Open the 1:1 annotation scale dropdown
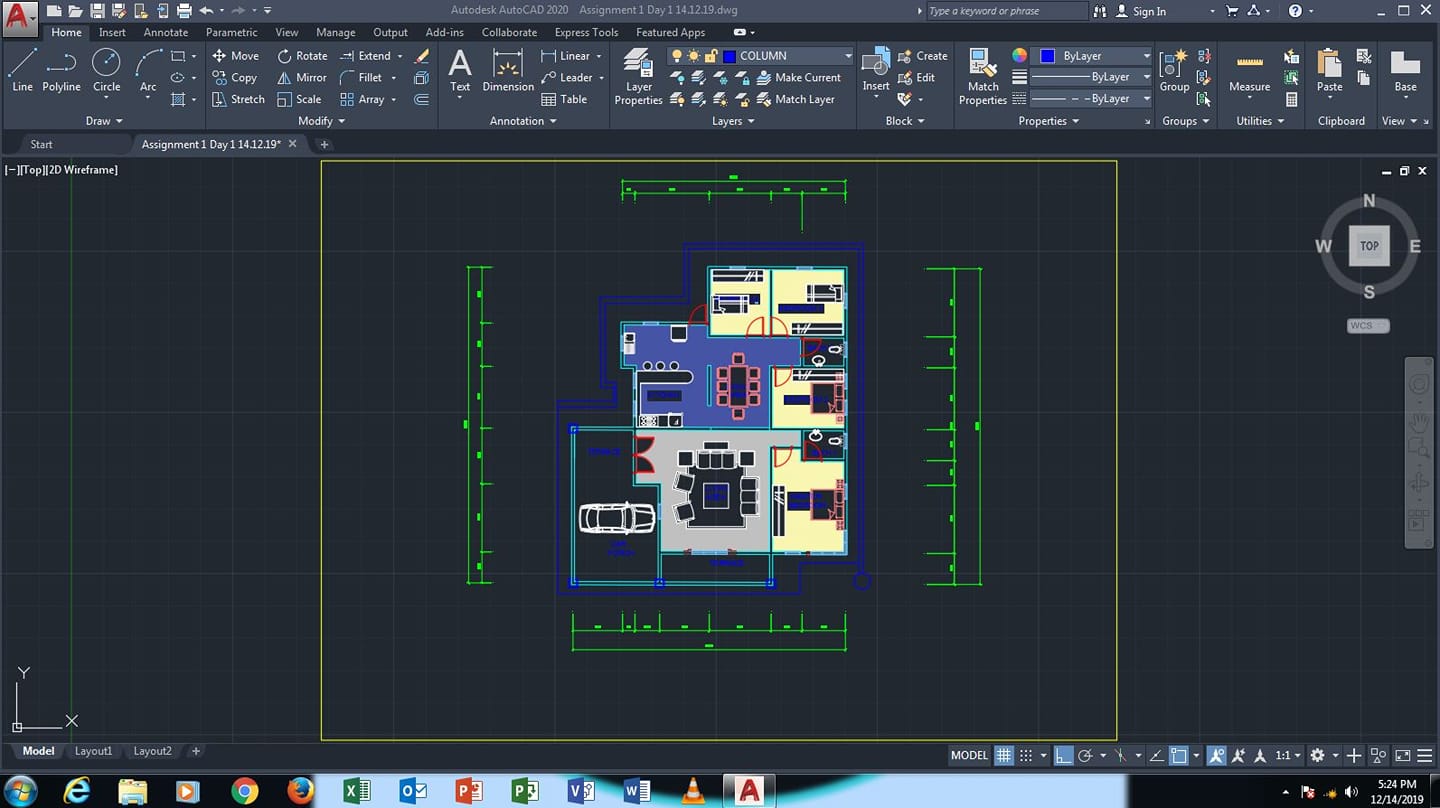 [x=1289, y=756]
